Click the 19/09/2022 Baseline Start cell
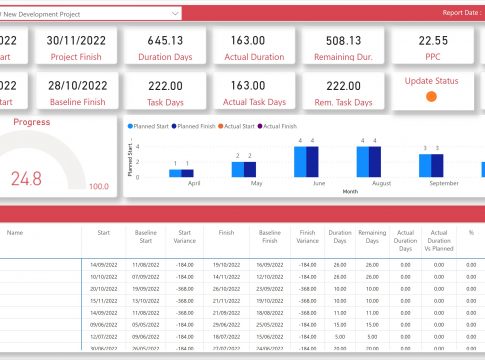The image size is (485, 360). [x=146, y=289]
